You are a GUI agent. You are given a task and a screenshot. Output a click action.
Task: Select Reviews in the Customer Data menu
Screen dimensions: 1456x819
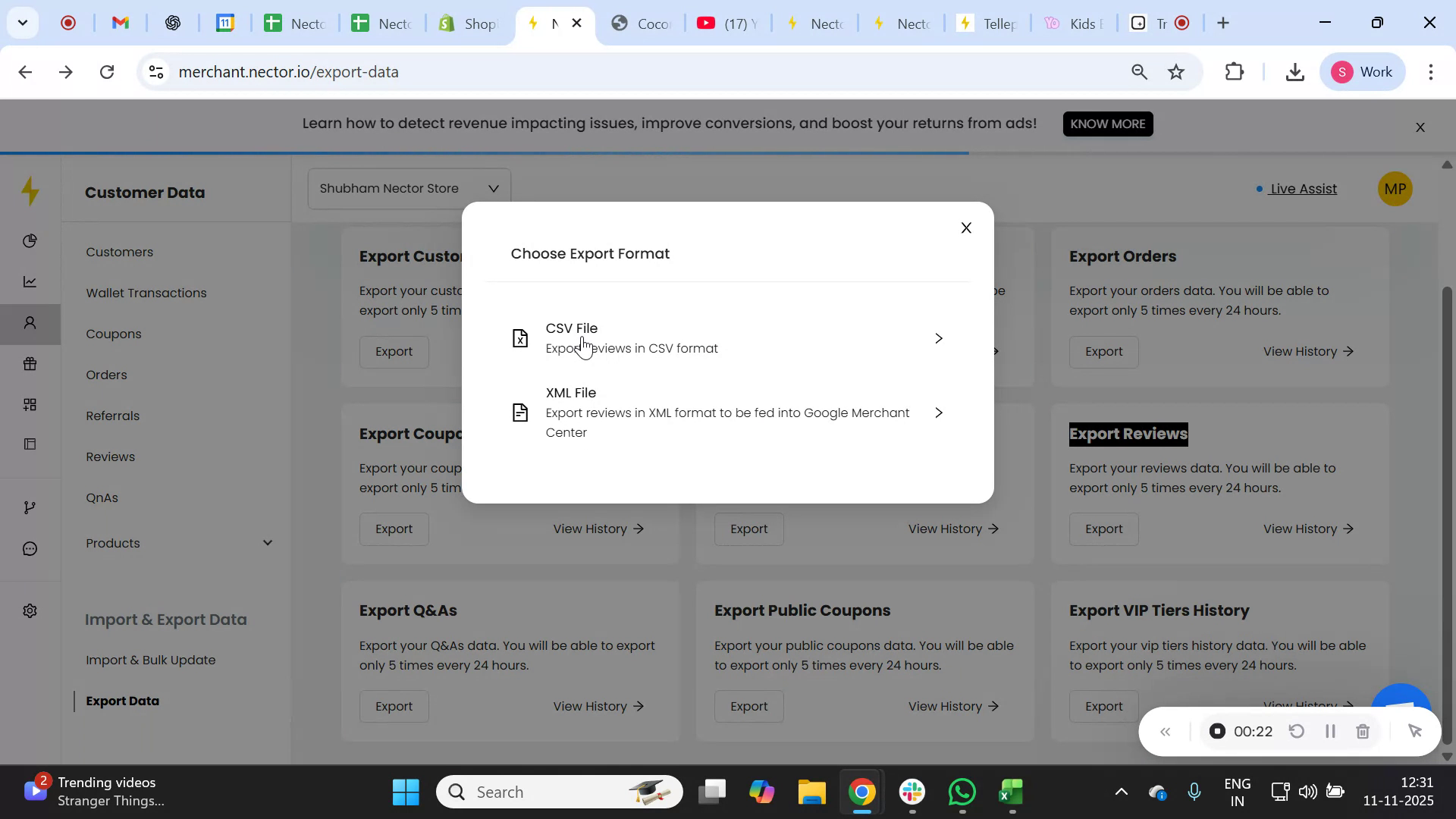click(110, 456)
